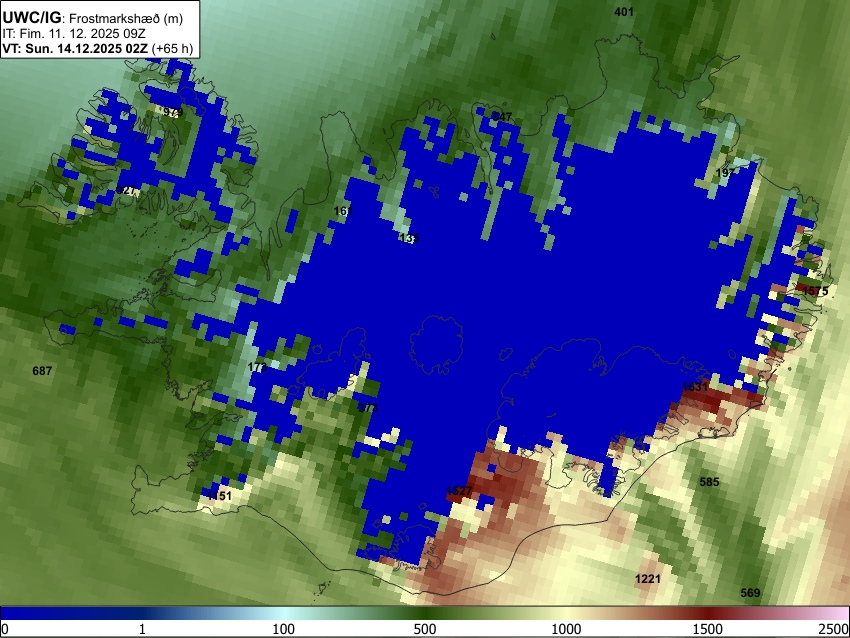The width and height of the screenshot is (850, 638).
Task: Click the init time line 'IT: Fim. 11. 12. 2025 09Z'
Action: click(74, 34)
